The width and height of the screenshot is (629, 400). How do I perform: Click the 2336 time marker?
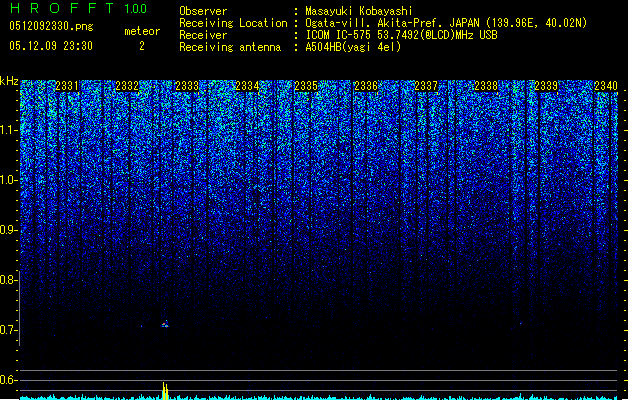pyautogui.click(x=366, y=86)
